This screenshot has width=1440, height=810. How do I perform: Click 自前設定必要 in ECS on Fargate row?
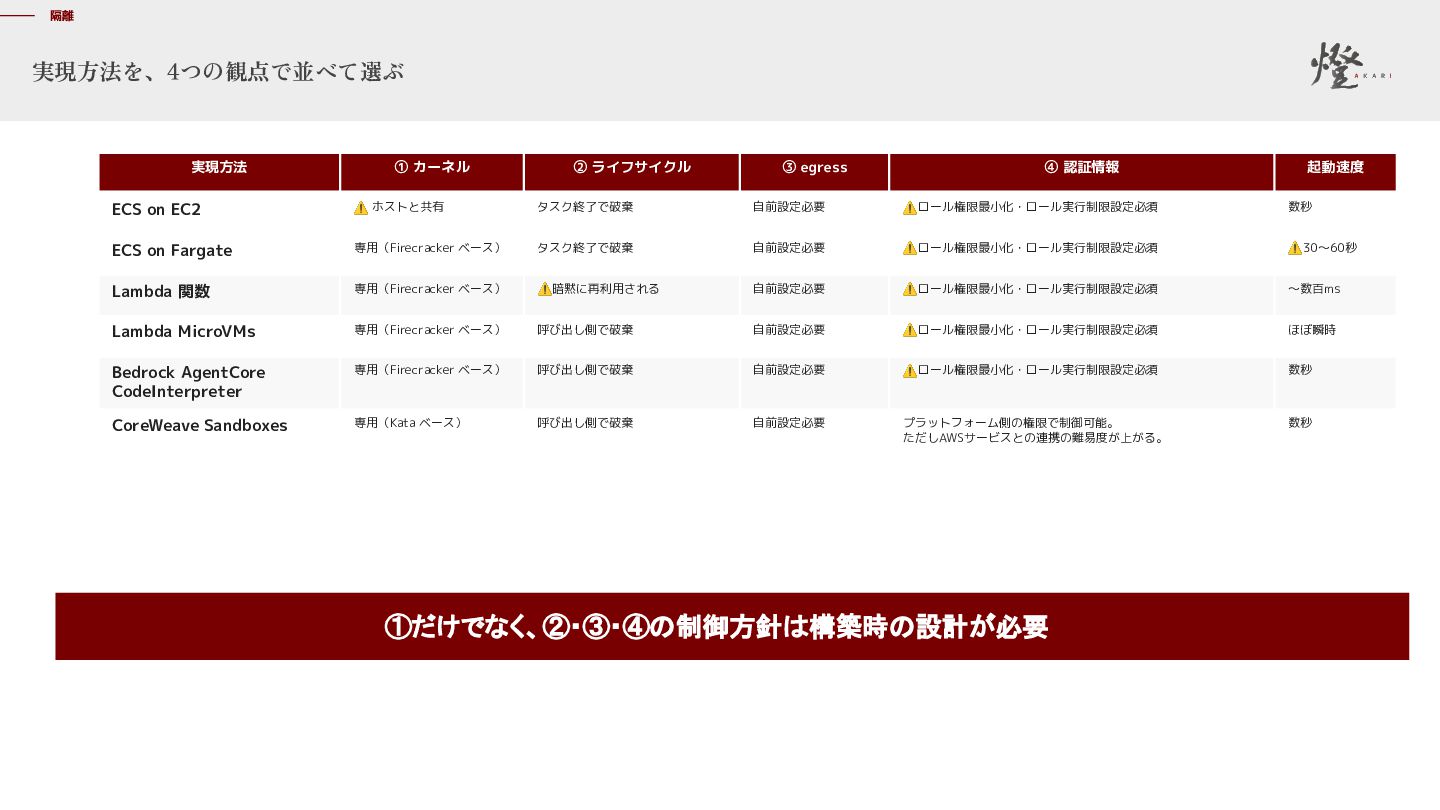pos(789,248)
